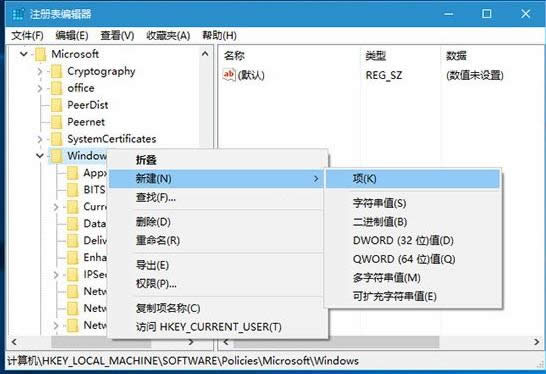The height and width of the screenshot is (374, 546).
Task: Click the values pane horizontal scrollbar thumb
Action: (x=336, y=342)
